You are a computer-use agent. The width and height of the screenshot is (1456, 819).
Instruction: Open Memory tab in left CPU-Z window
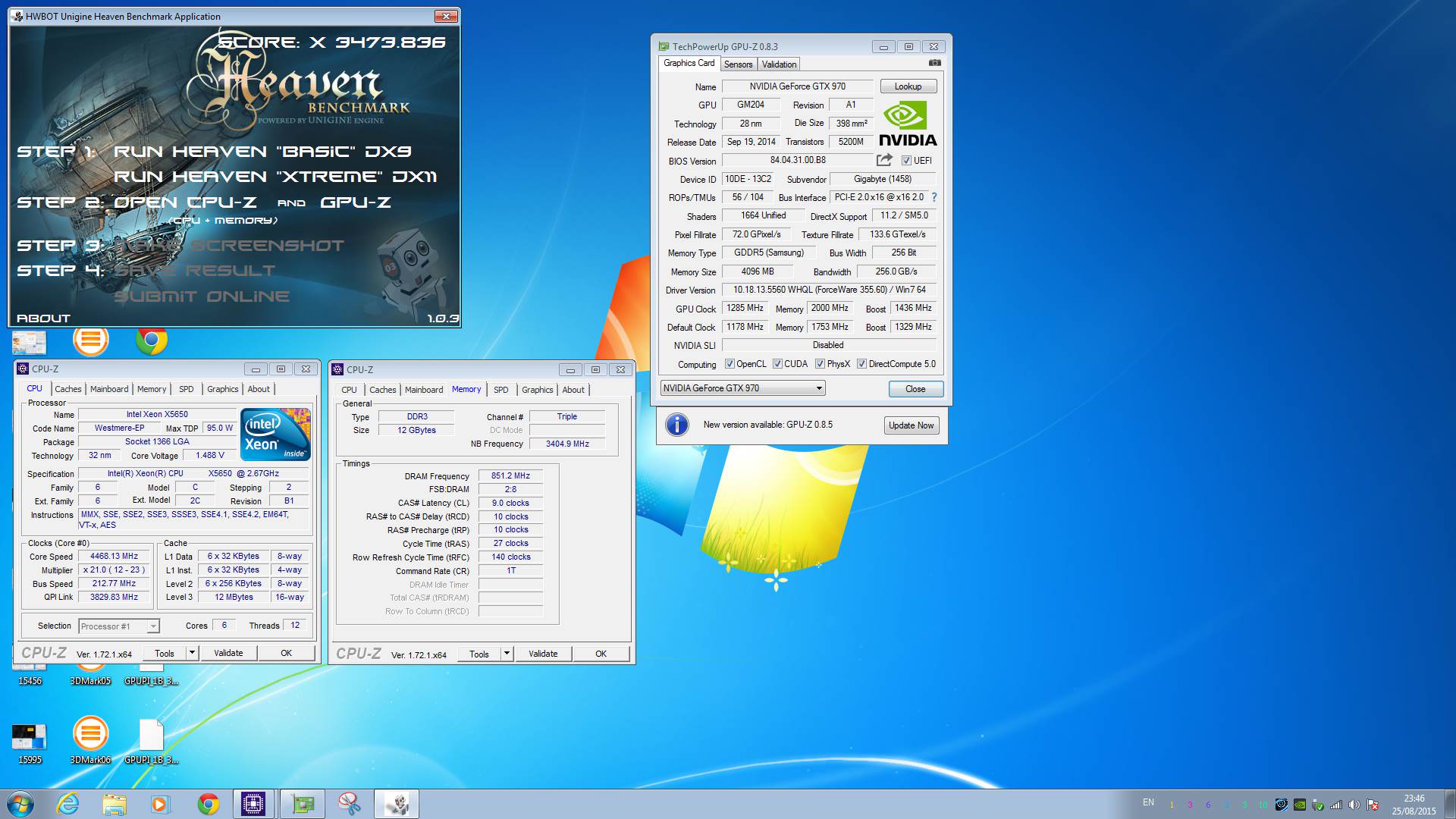point(152,389)
